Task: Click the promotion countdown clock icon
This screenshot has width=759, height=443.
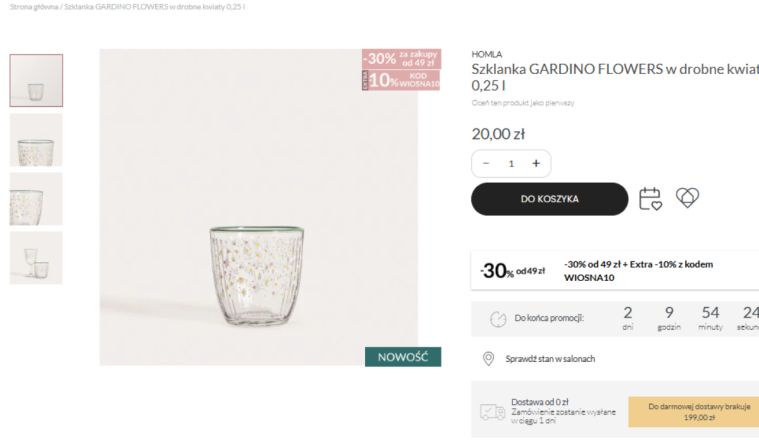Action: click(497, 318)
